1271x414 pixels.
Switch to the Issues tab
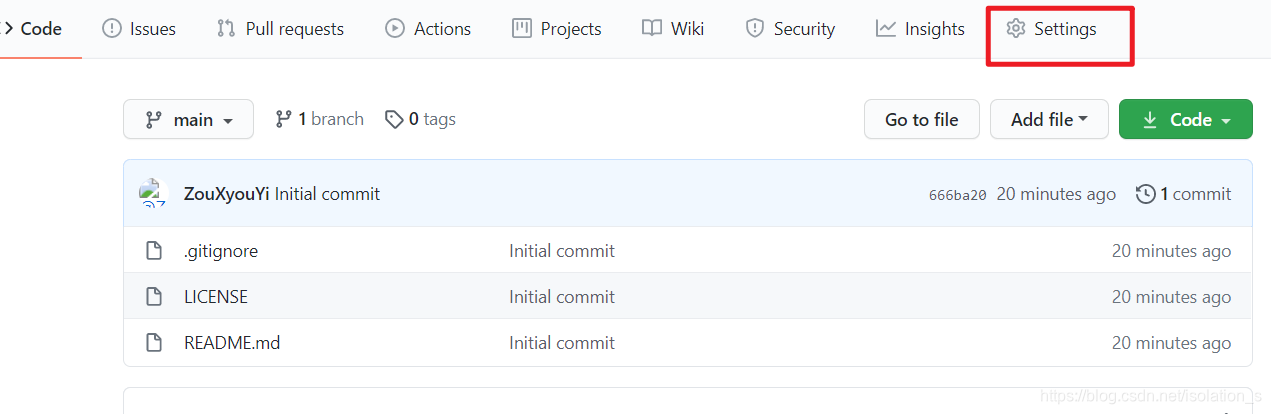coord(139,29)
